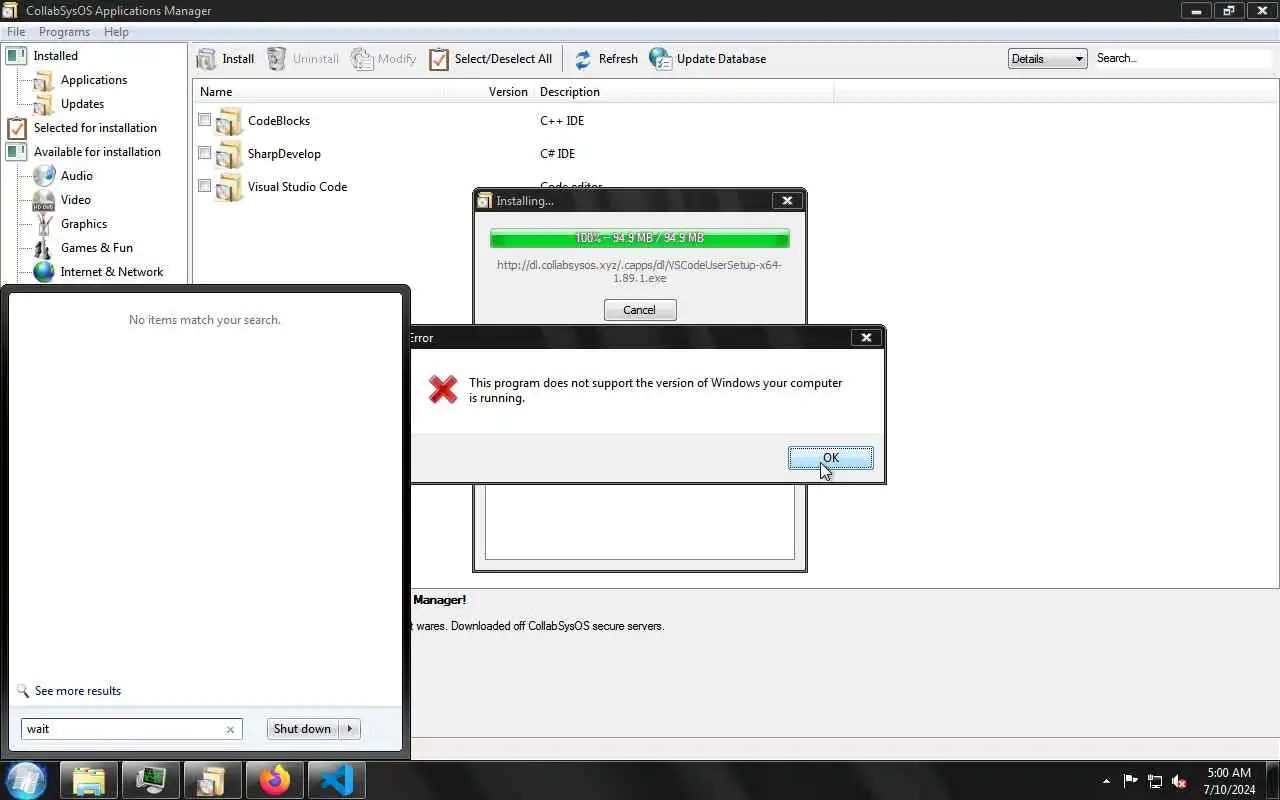The image size is (1280, 800).
Task: Select the Updates folder icon
Action: pyautogui.click(x=44, y=104)
